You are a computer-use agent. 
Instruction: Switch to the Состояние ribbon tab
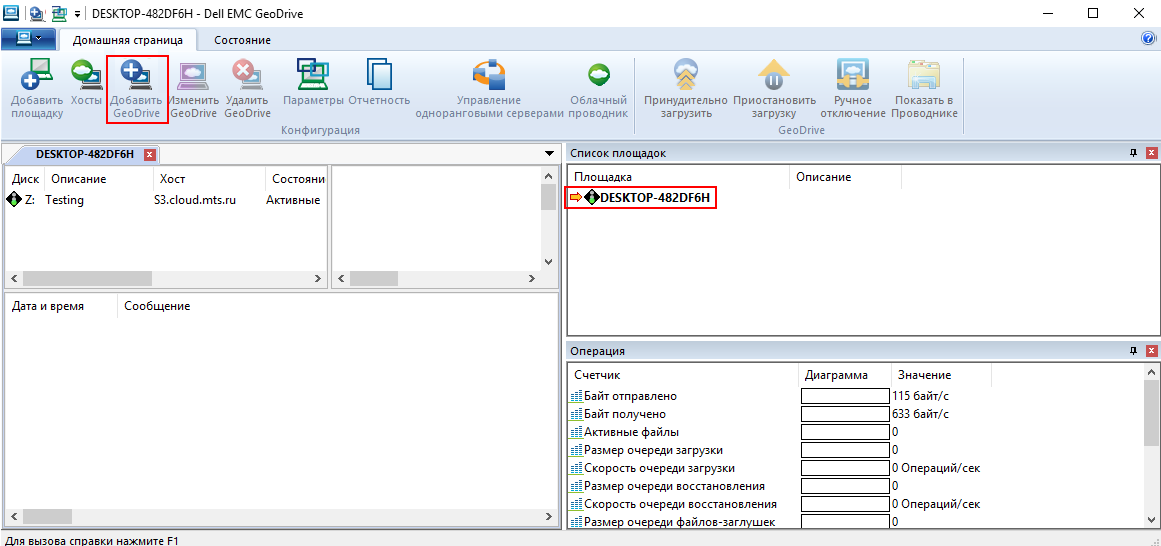242,40
